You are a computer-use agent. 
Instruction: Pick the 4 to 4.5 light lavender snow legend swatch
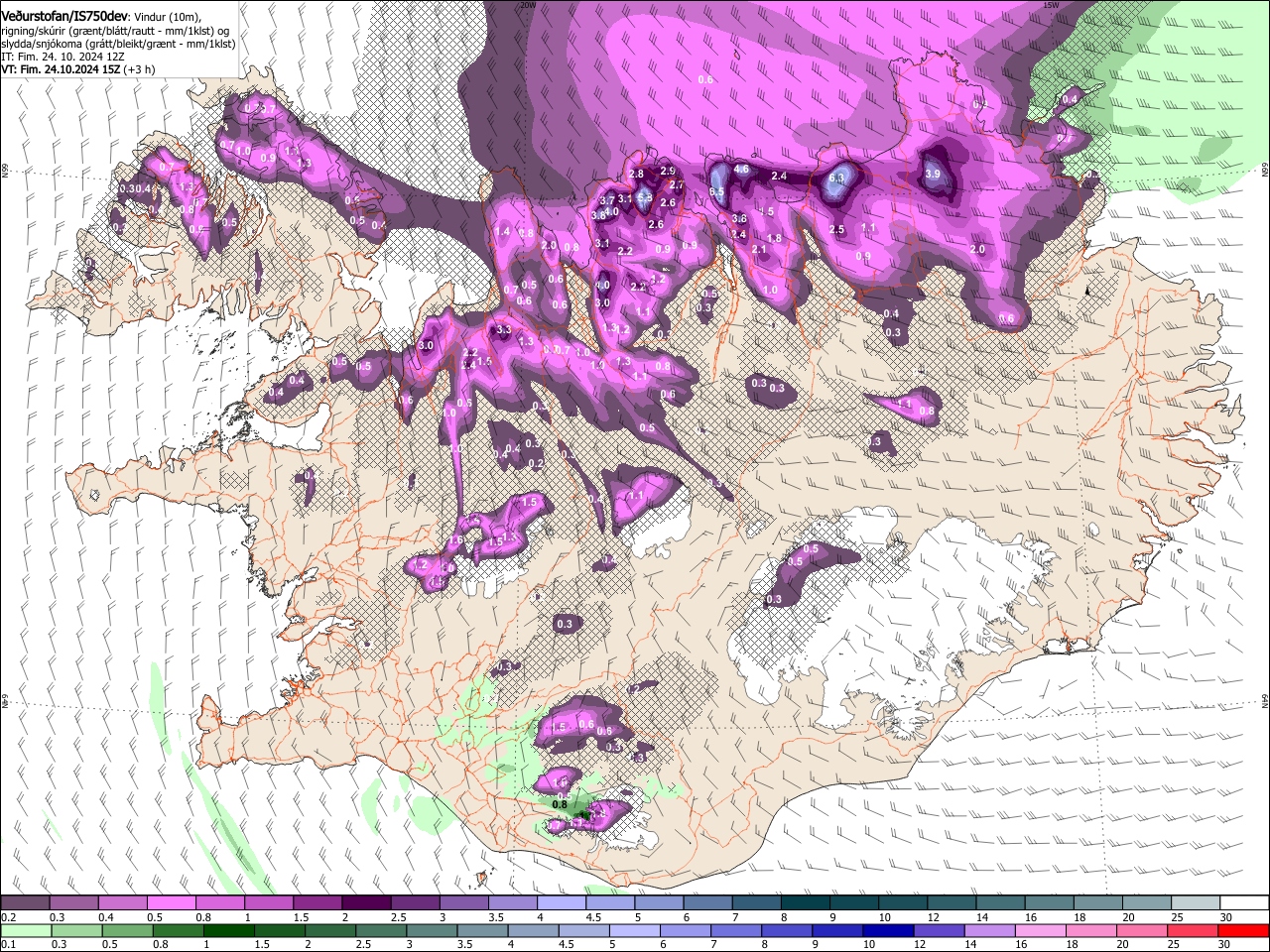pyautogui.click(x=560, y=903)
